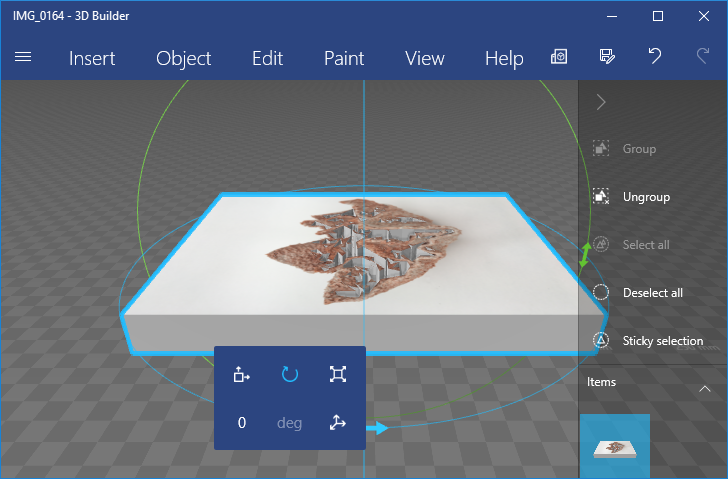728x479 pixels.
Task: Open the Paint menu
Action: point(344,58)
